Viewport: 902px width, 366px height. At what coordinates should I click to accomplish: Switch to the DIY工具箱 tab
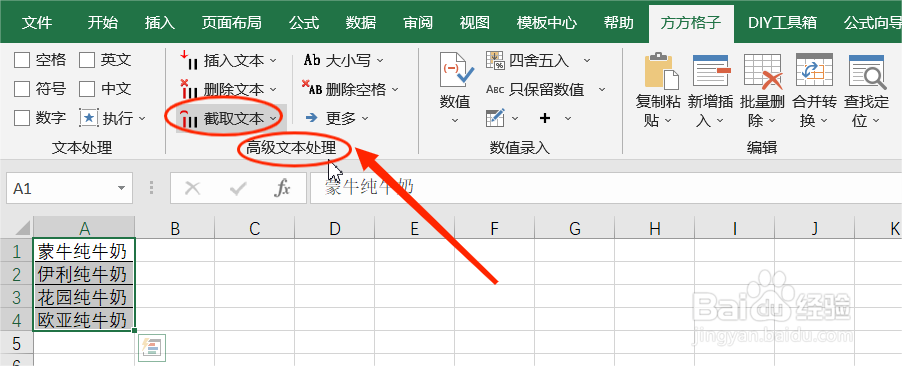782,22
